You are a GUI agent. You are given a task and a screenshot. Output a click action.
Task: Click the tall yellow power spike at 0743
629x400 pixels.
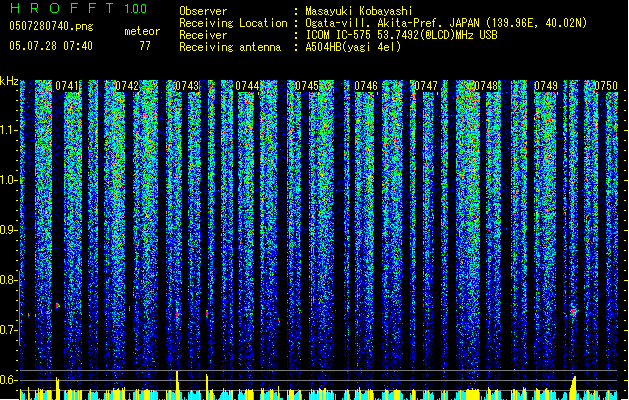[x=177, y=385]
